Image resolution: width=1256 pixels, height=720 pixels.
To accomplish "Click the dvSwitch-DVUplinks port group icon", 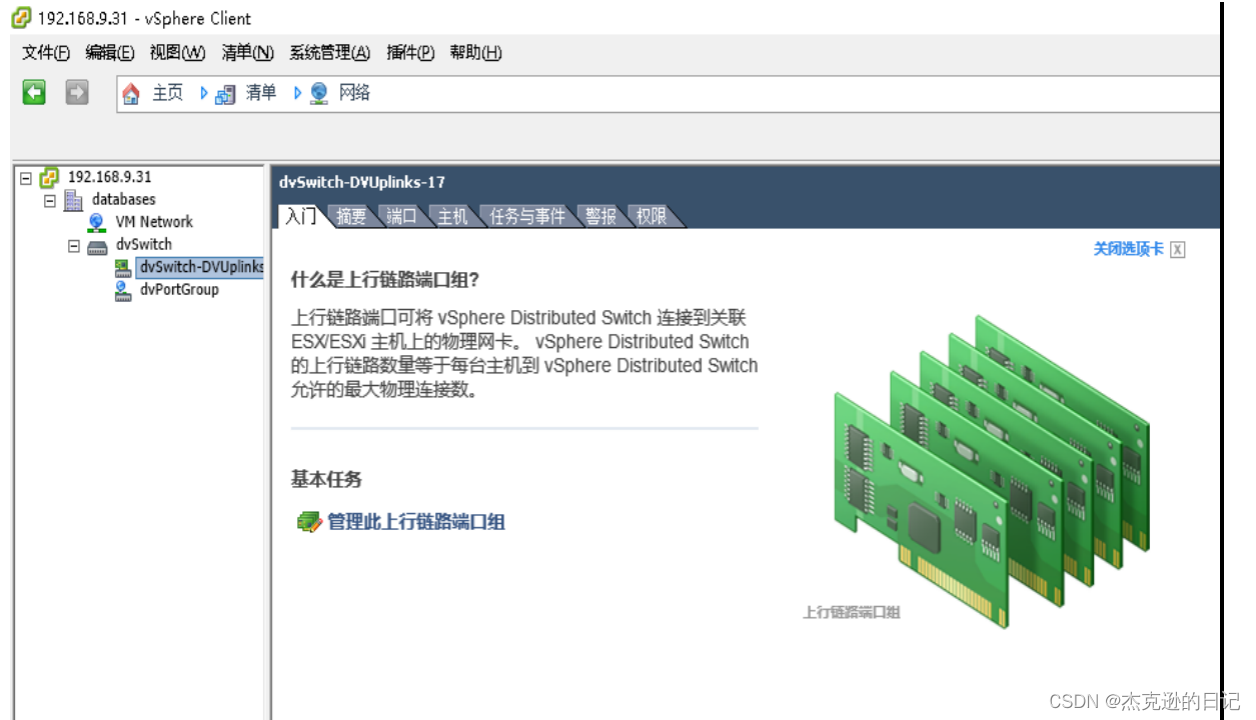I will pyautogui.click(x=123, y=267).
